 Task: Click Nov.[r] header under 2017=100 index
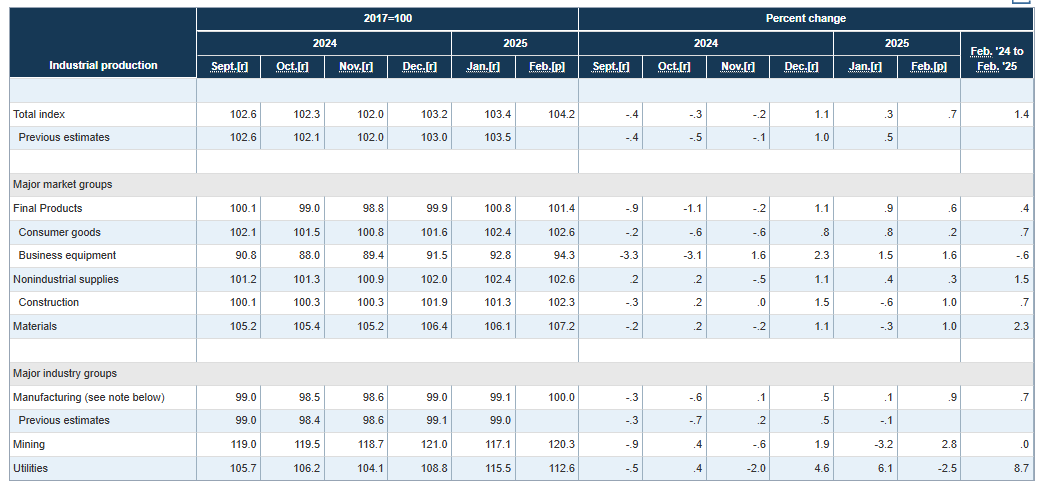(x=356, y=66)
